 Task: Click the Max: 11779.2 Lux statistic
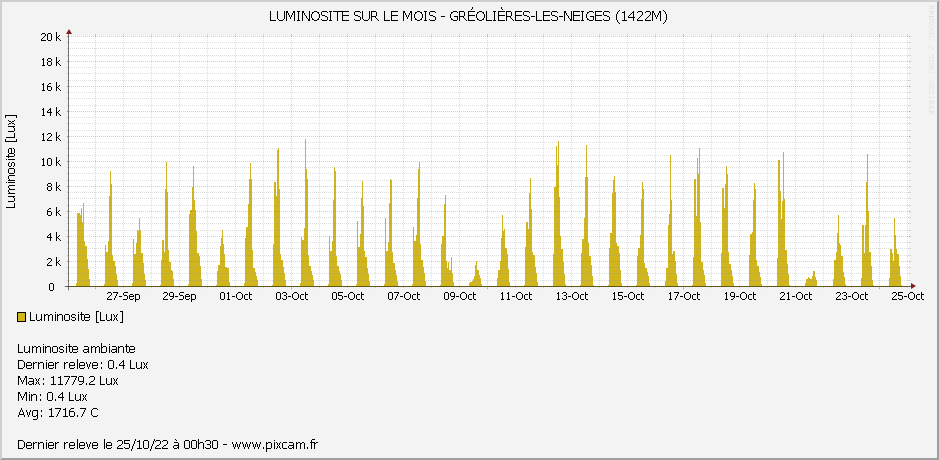coord(68,381)
